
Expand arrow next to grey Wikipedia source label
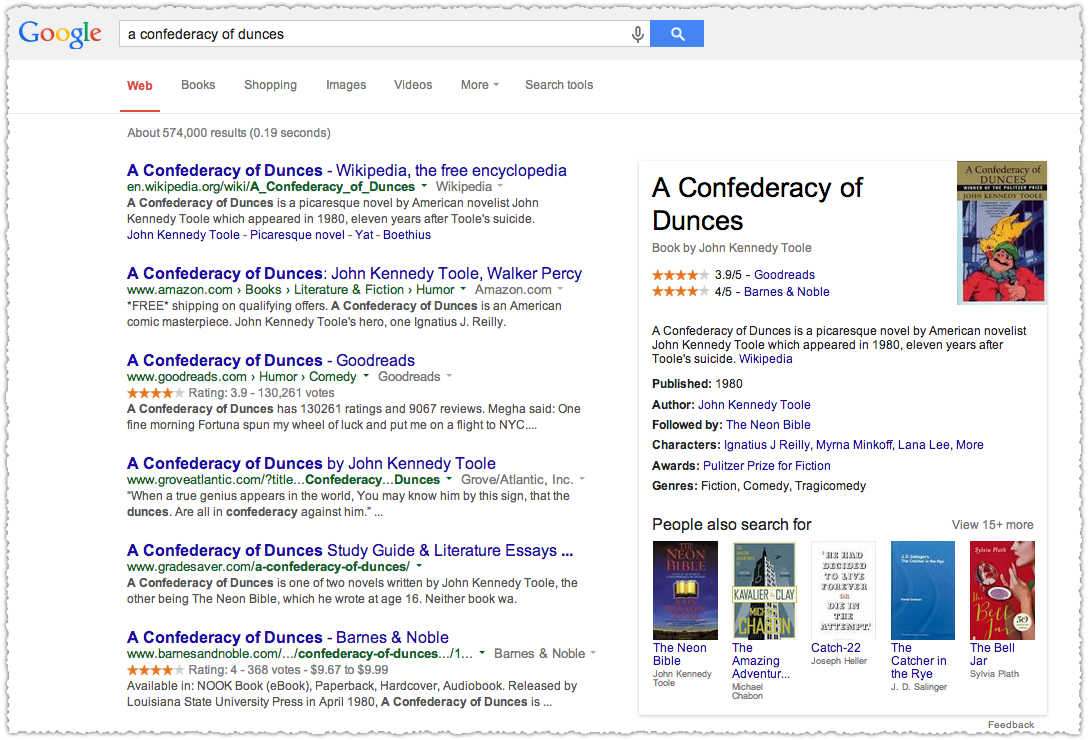click(x=500, y=186)
